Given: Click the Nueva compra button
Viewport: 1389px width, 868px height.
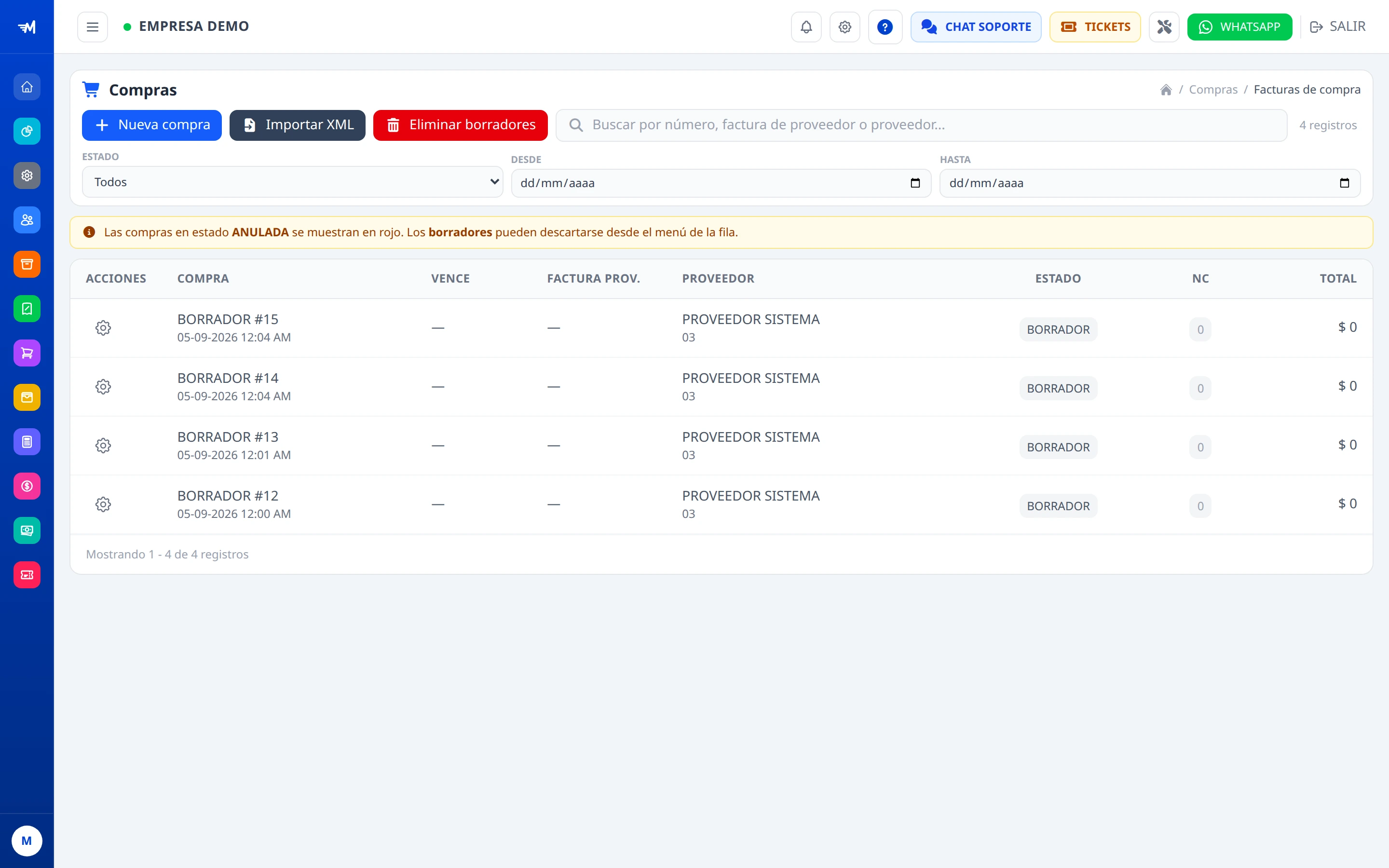Looking at the screenshot, I should (151, 125).
